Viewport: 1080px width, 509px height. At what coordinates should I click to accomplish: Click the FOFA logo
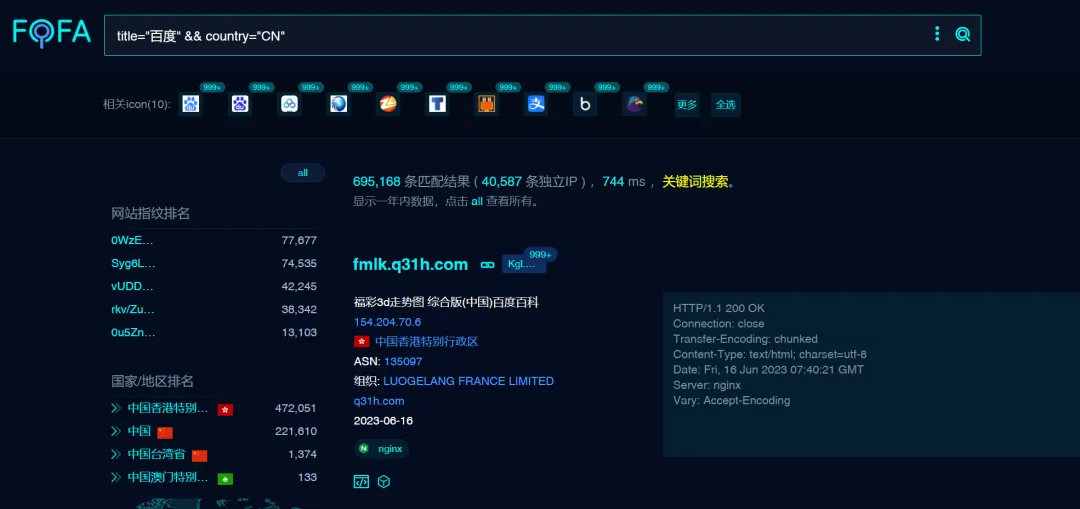tap(52, 34)
